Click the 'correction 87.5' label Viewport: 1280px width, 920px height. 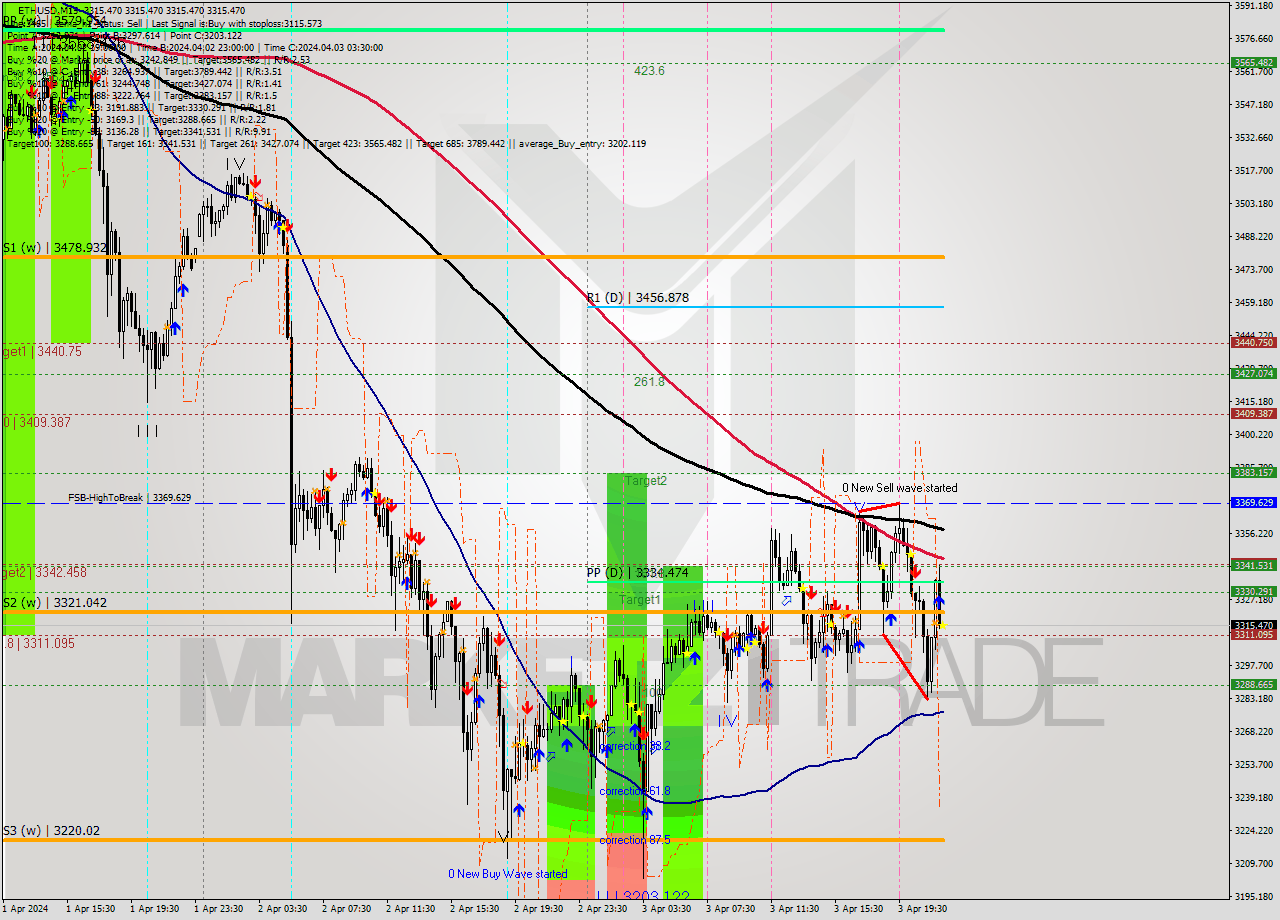point(635,840)
